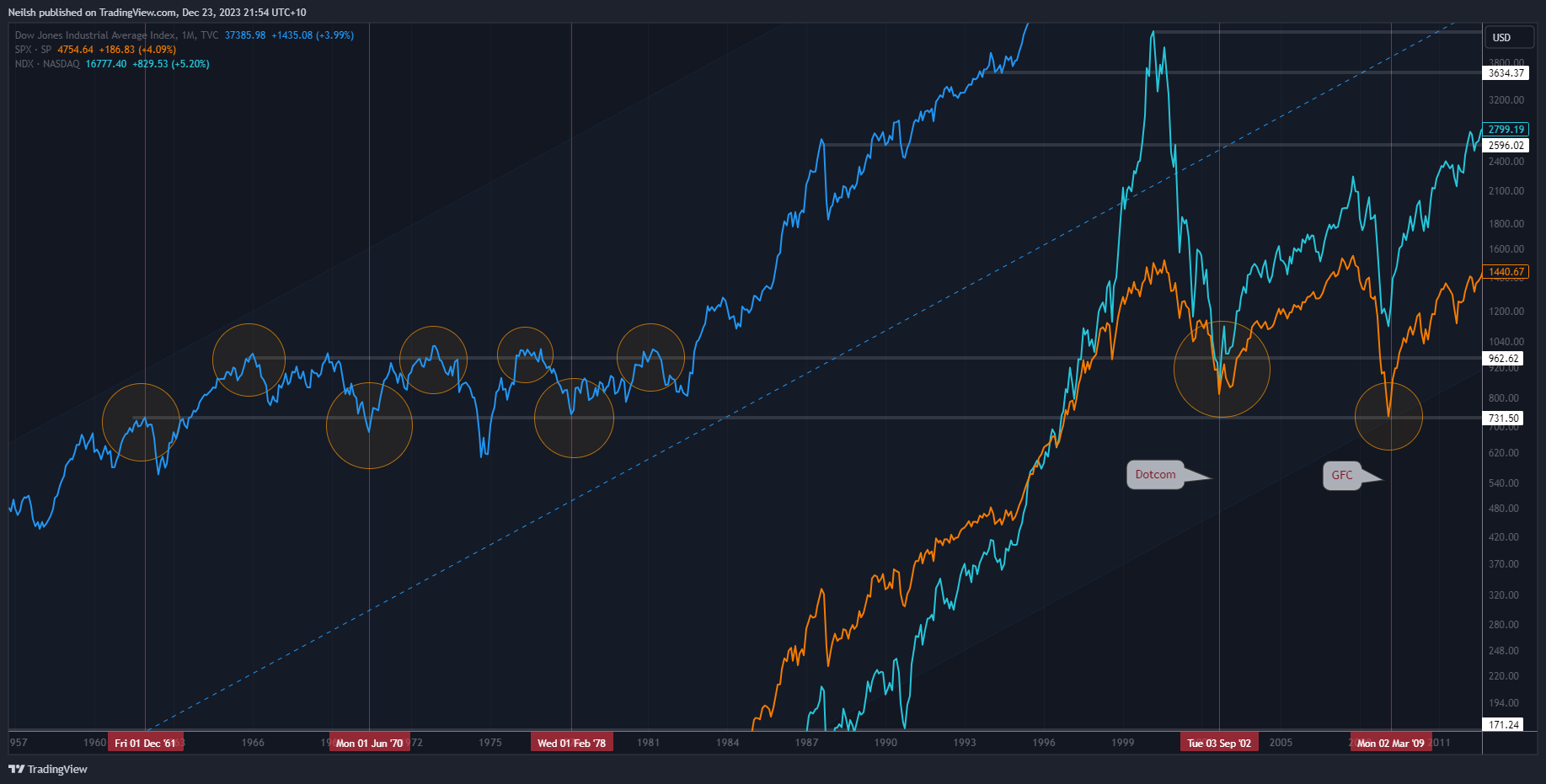The image size is (1546, 784).
Task: Click the 'Fri 01 Dec '61' date marker
Action: (x=146, y=743)
